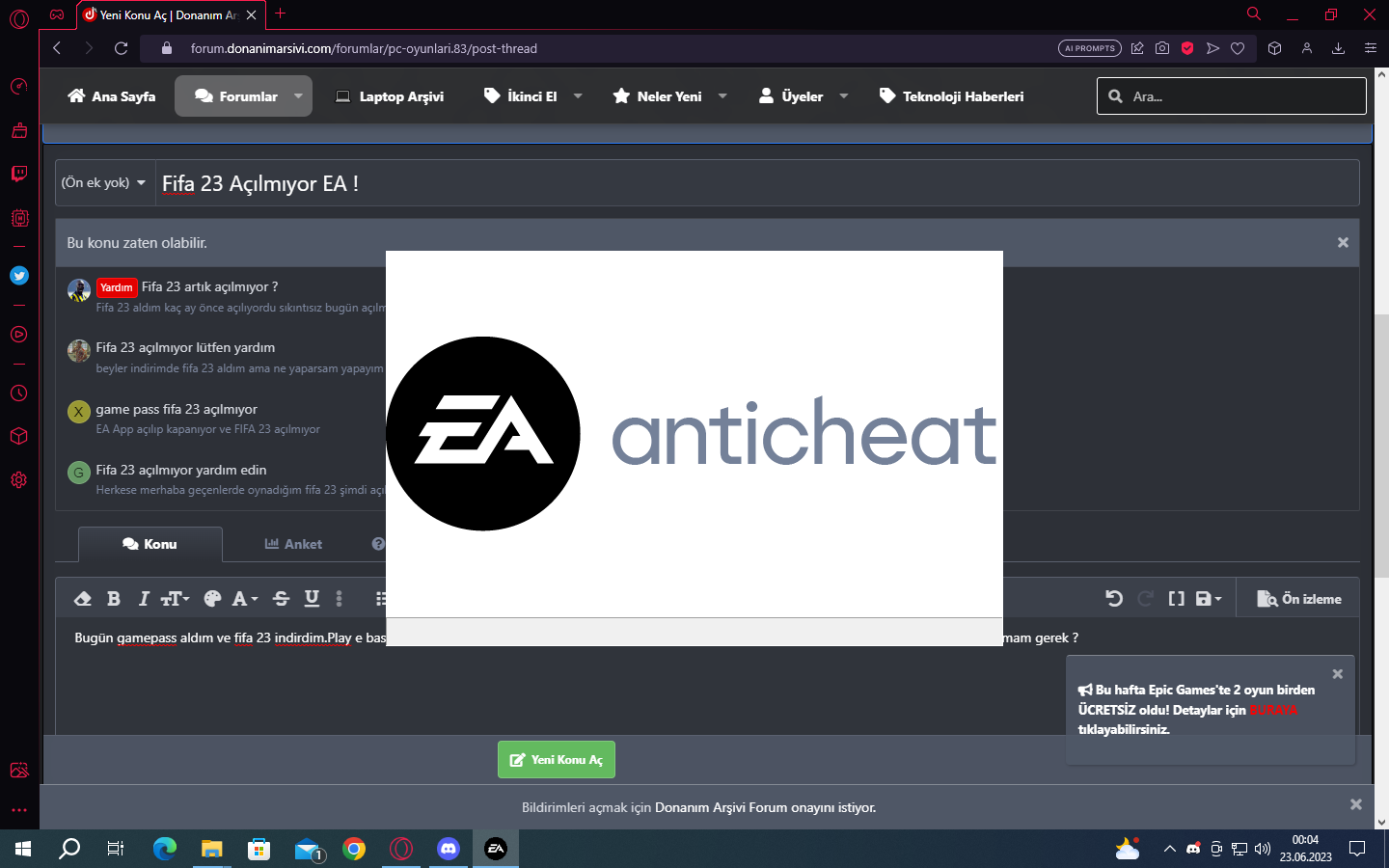Switch to the Anket tab
Viewport: 1389px width, 868px height.
coord(293,544)
